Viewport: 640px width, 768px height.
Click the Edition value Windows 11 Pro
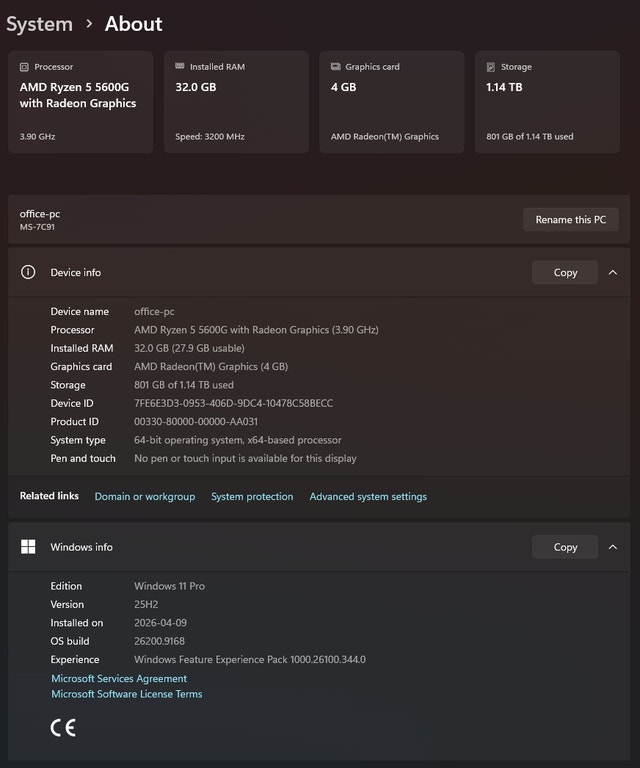169,586
